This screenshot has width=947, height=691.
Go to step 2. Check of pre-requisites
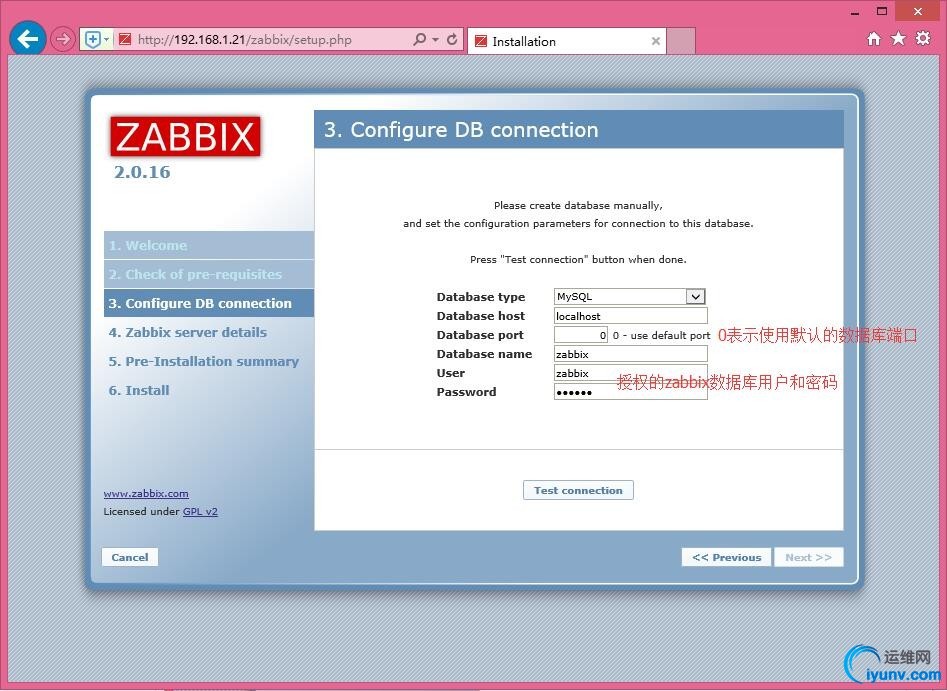point(209,274)
